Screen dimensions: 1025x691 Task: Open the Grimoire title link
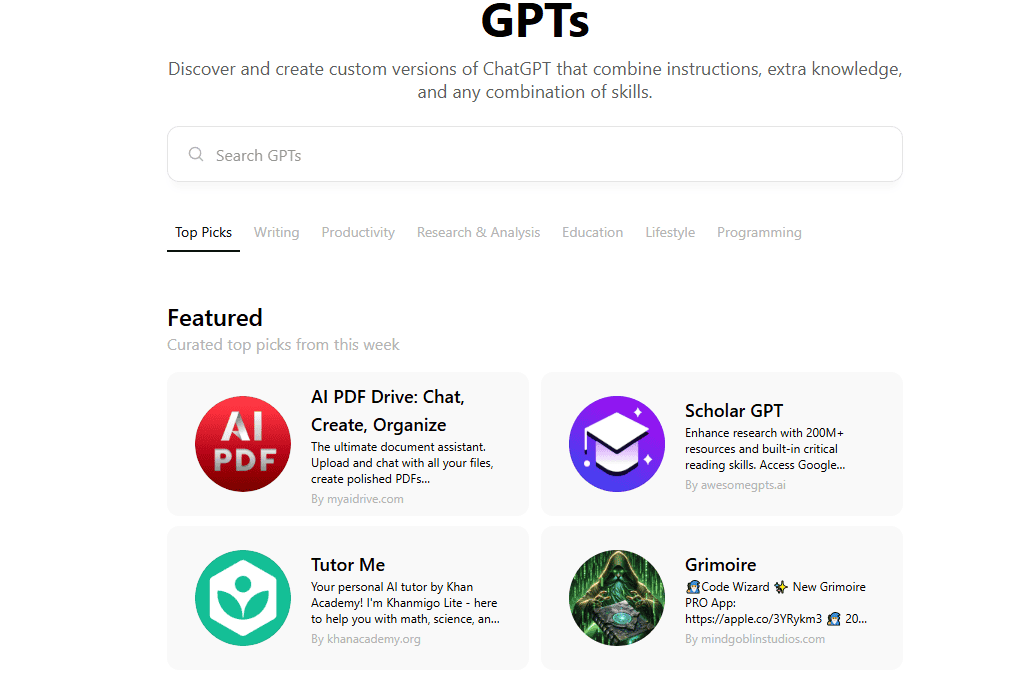720,564
